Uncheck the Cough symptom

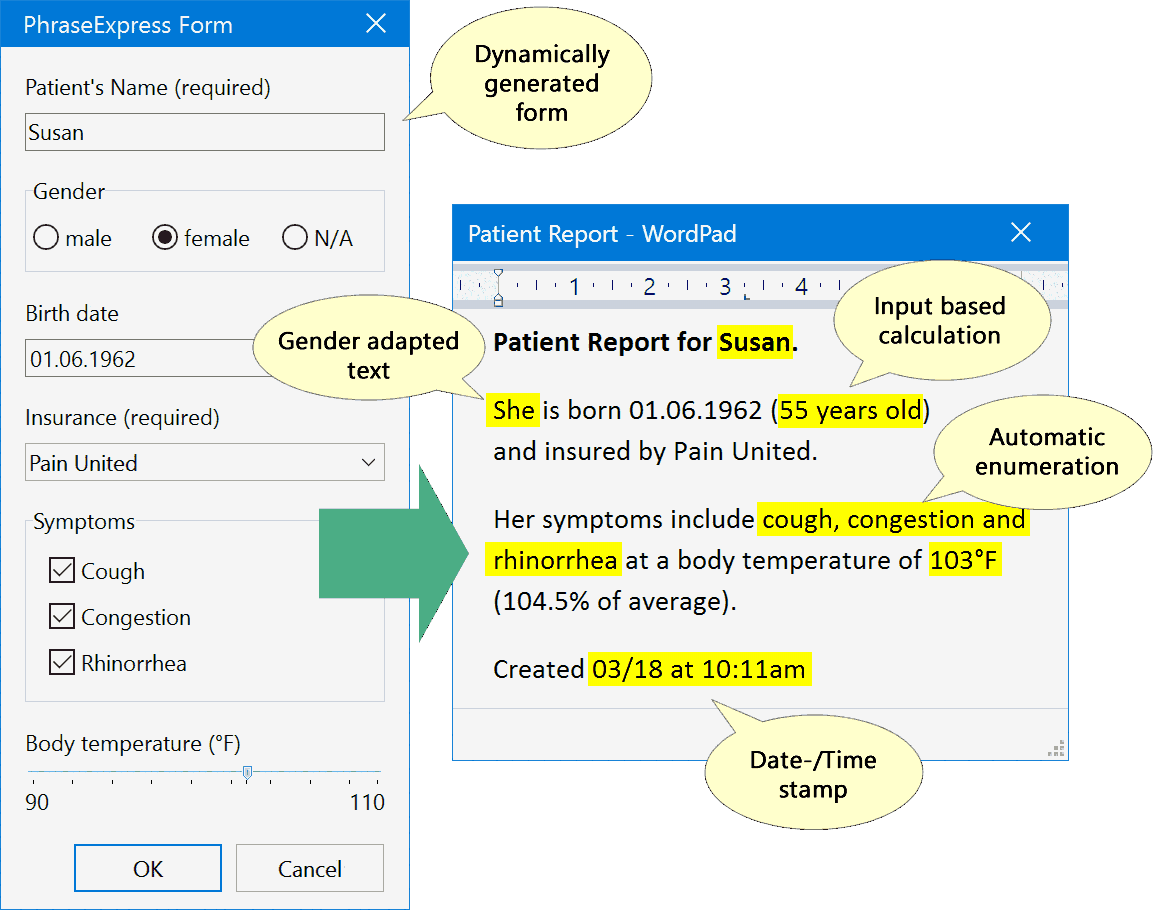point(61,570)
